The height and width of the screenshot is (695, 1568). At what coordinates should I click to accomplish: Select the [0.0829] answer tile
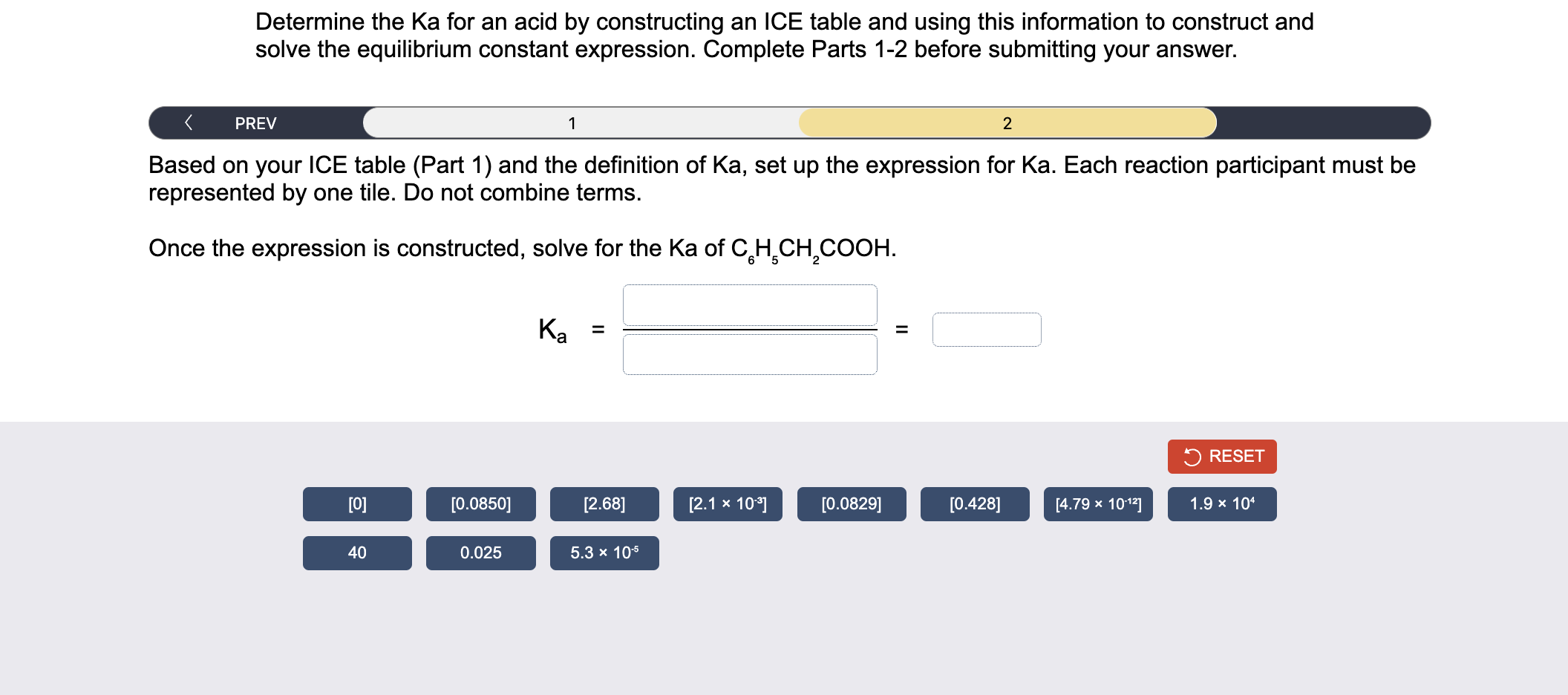coord(851,503)
